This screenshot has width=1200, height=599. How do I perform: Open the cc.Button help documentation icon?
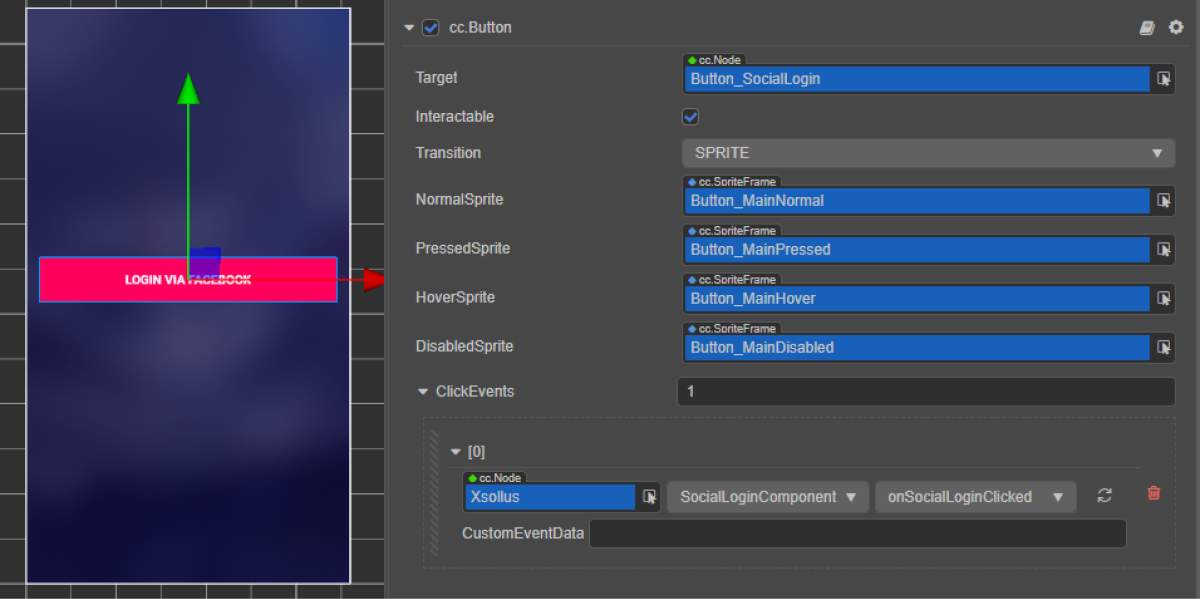click(x=1147, y=28)
